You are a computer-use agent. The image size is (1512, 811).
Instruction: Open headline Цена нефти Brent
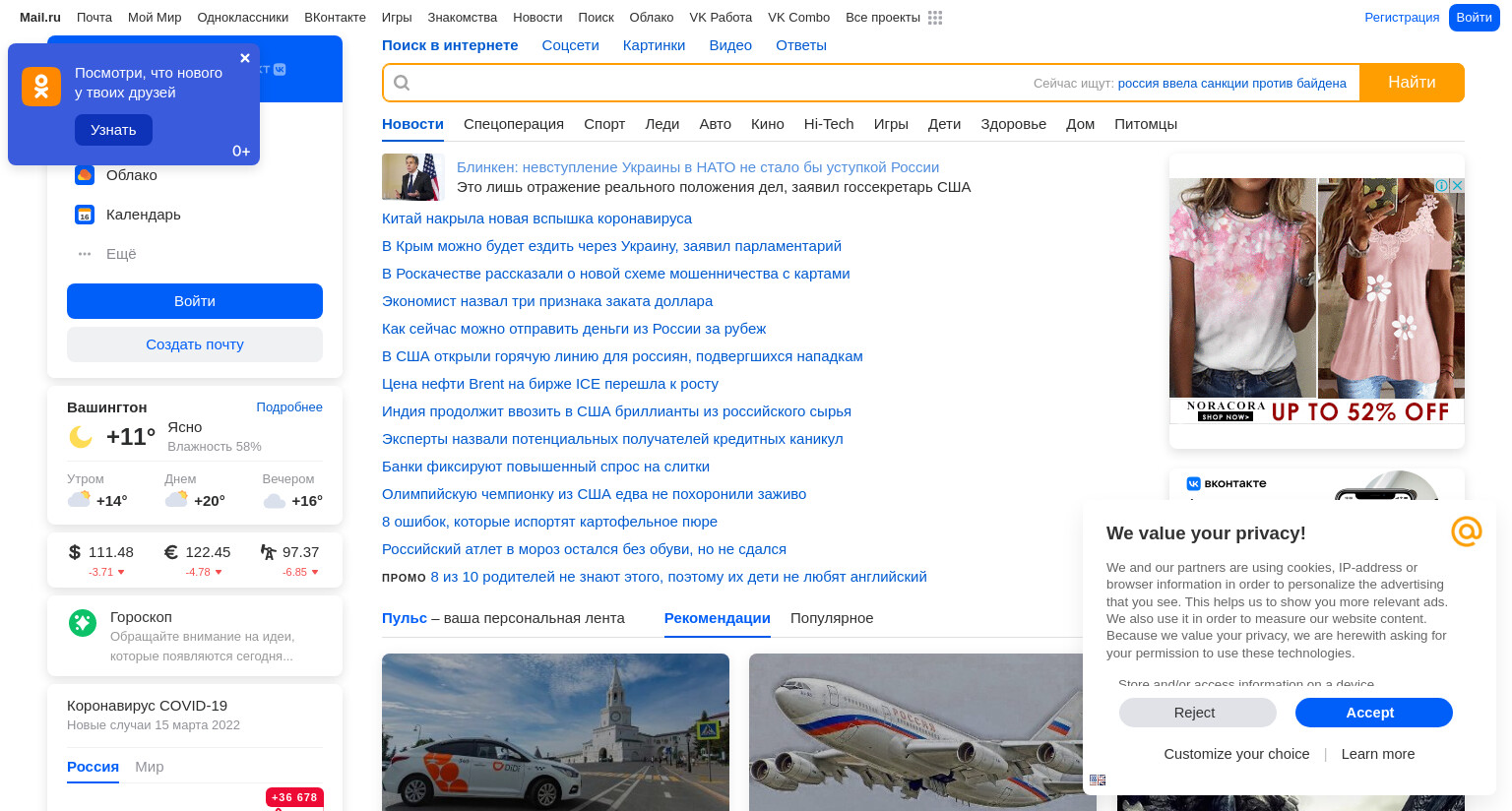[x=550, y=384]
